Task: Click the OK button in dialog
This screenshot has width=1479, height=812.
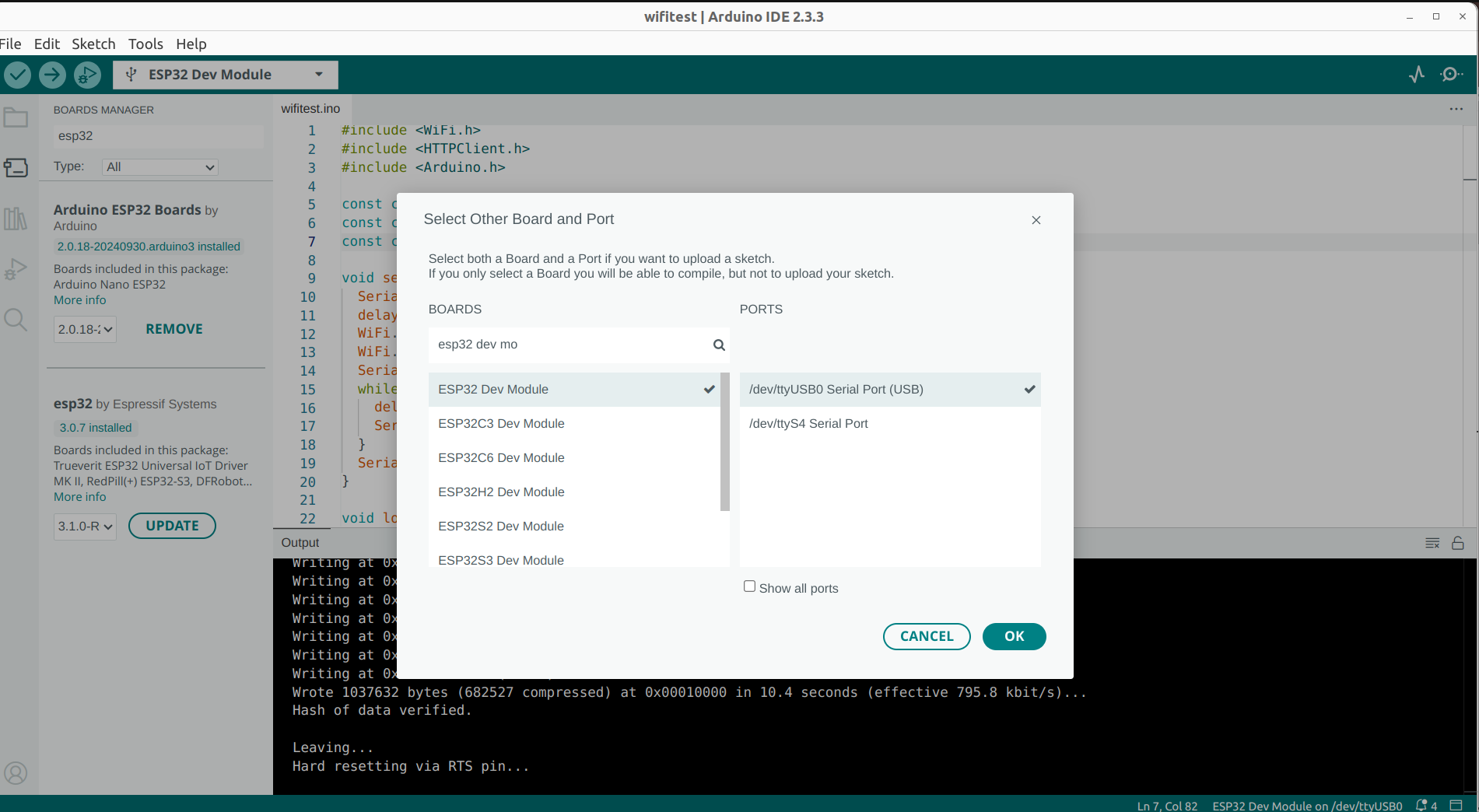Action: [x=1014, y=636]
